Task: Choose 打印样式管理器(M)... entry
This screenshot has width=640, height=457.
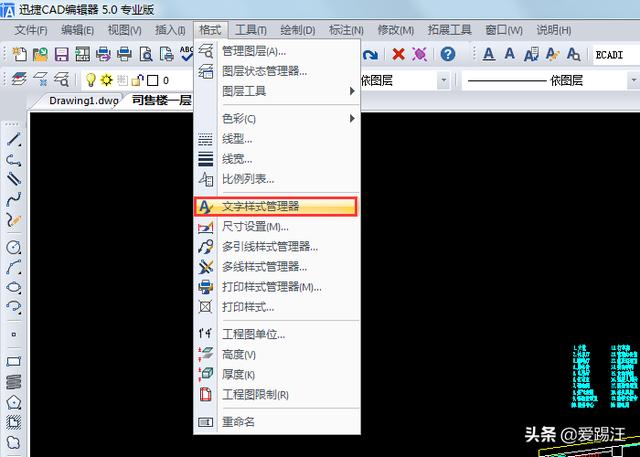Action: coord(277,287)
